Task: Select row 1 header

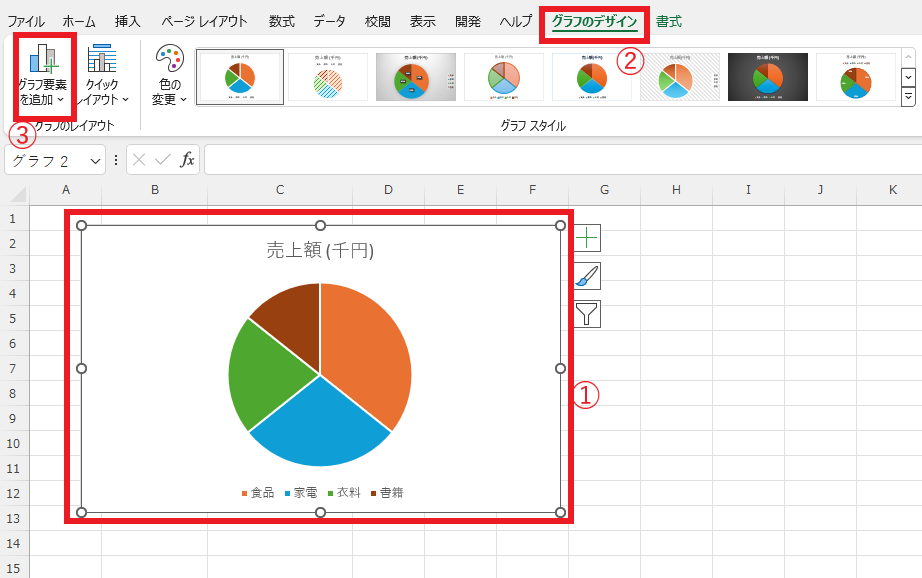Action: tap(13, 219)
